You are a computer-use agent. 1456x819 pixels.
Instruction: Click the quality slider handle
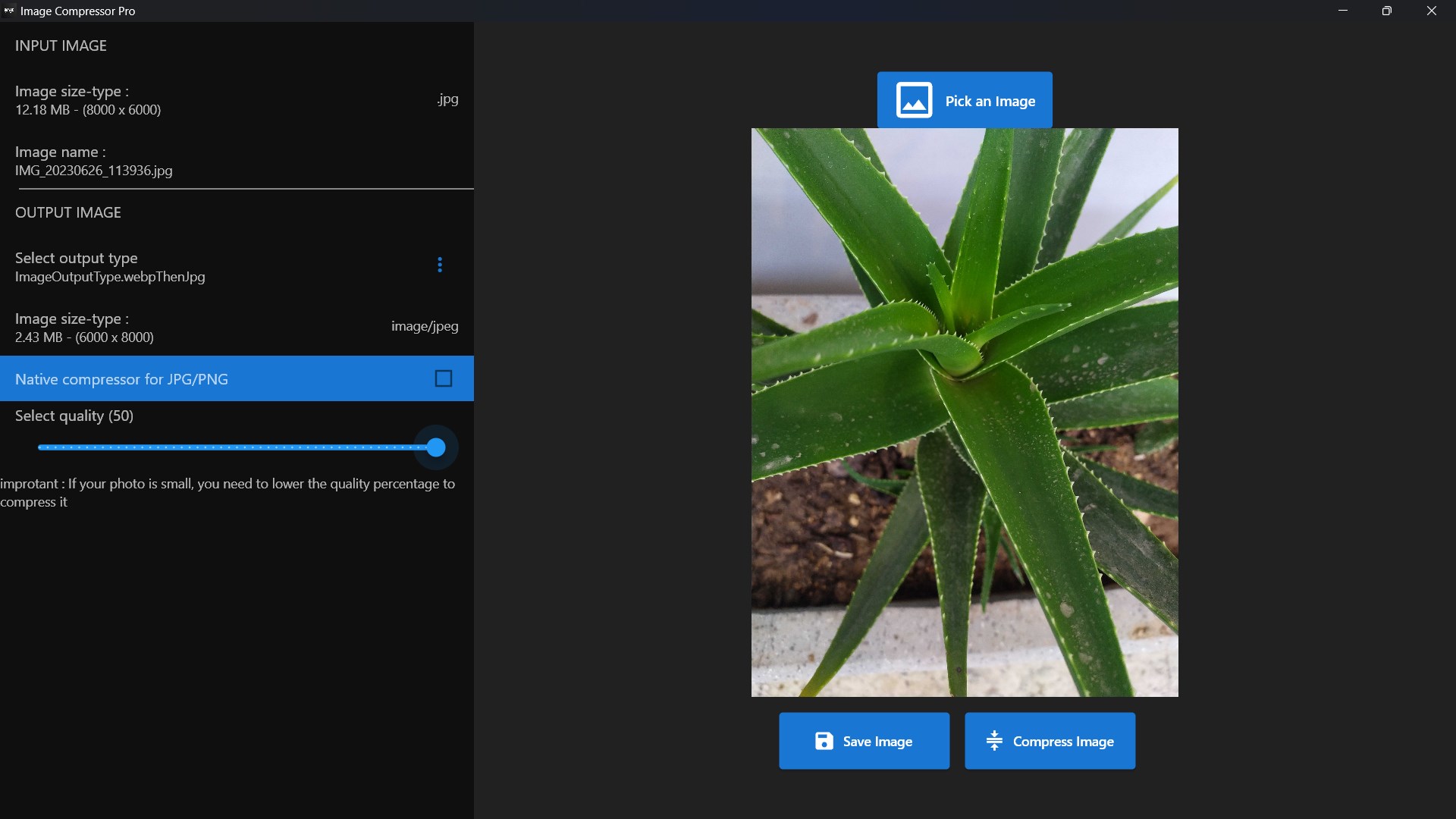click(436, 447)
